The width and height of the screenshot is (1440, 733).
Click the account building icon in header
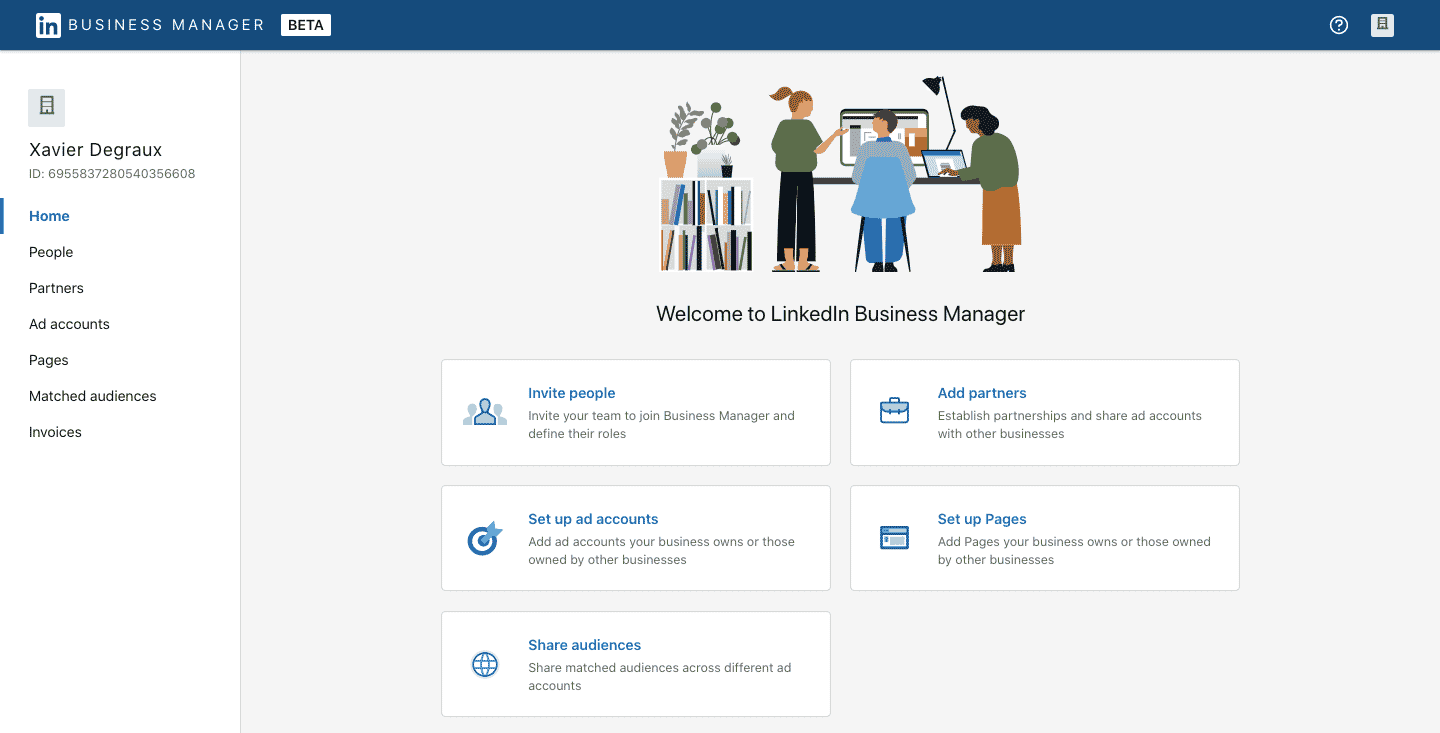pos(1382,25)
